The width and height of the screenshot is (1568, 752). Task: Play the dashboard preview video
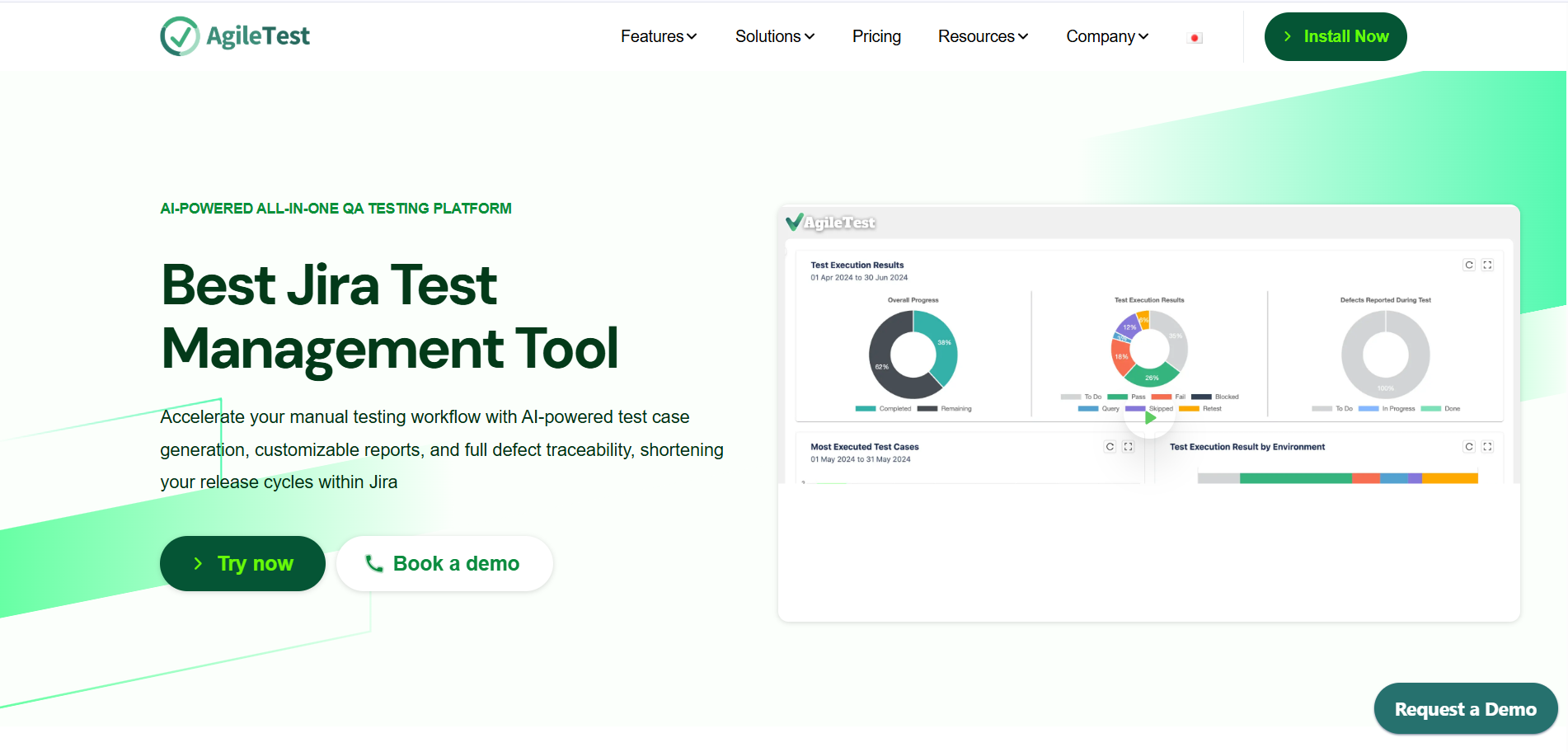coord(1150,418)
